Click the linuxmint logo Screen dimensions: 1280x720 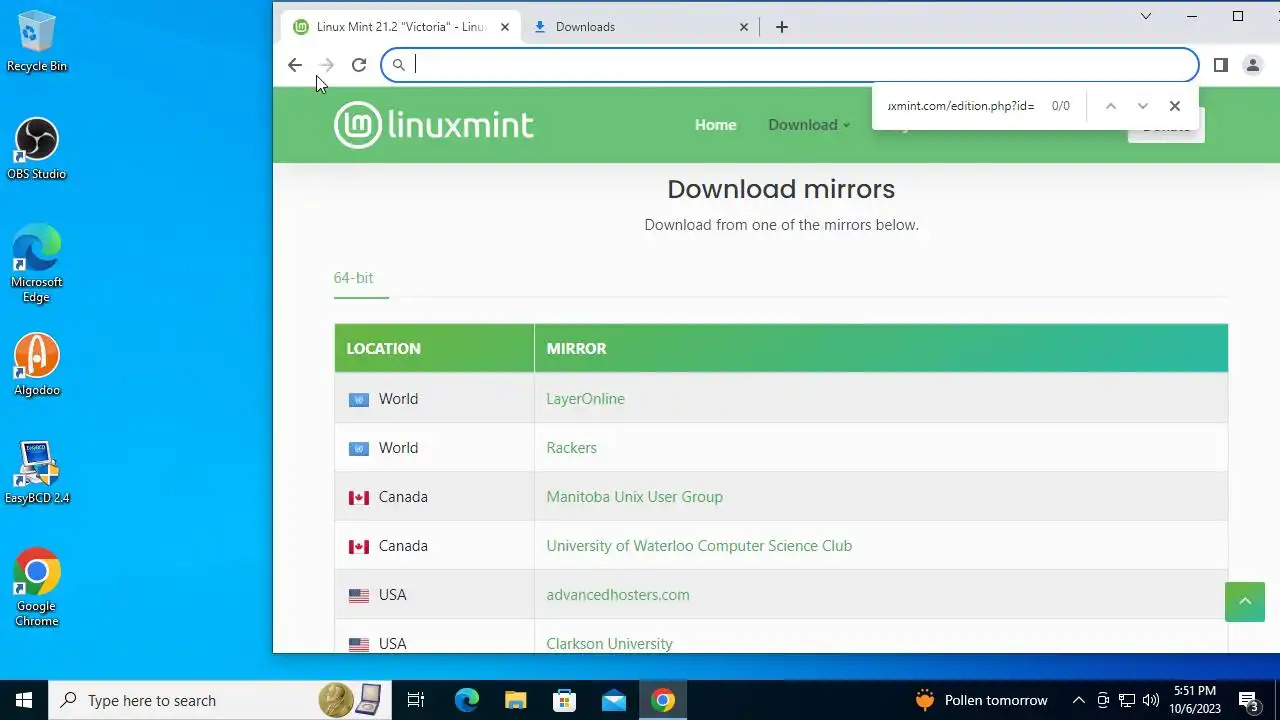(434, 125)
